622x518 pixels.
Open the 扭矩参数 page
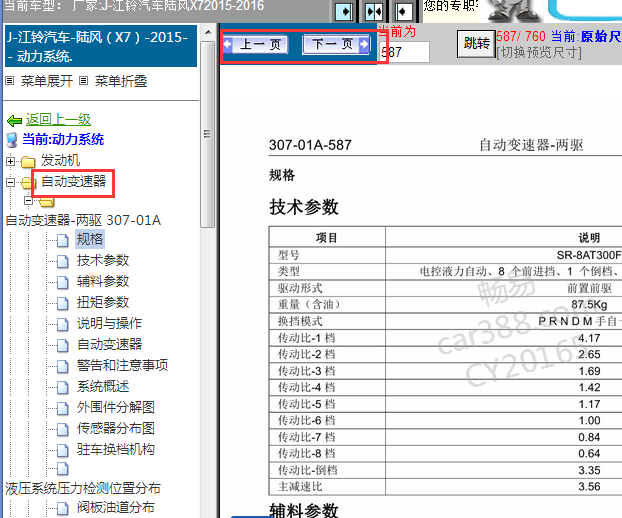(103, 302)
